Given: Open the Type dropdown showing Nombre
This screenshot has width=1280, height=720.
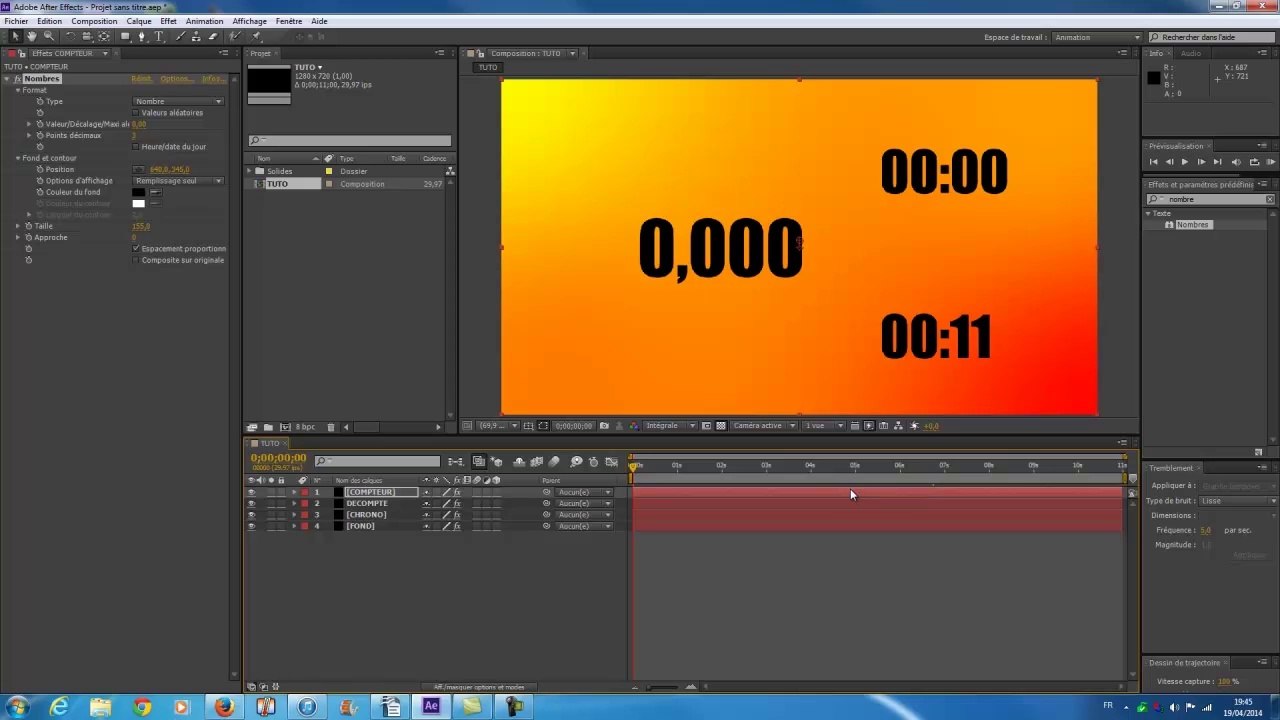Looking at the screenshot, I should click(x=178, y=101).
